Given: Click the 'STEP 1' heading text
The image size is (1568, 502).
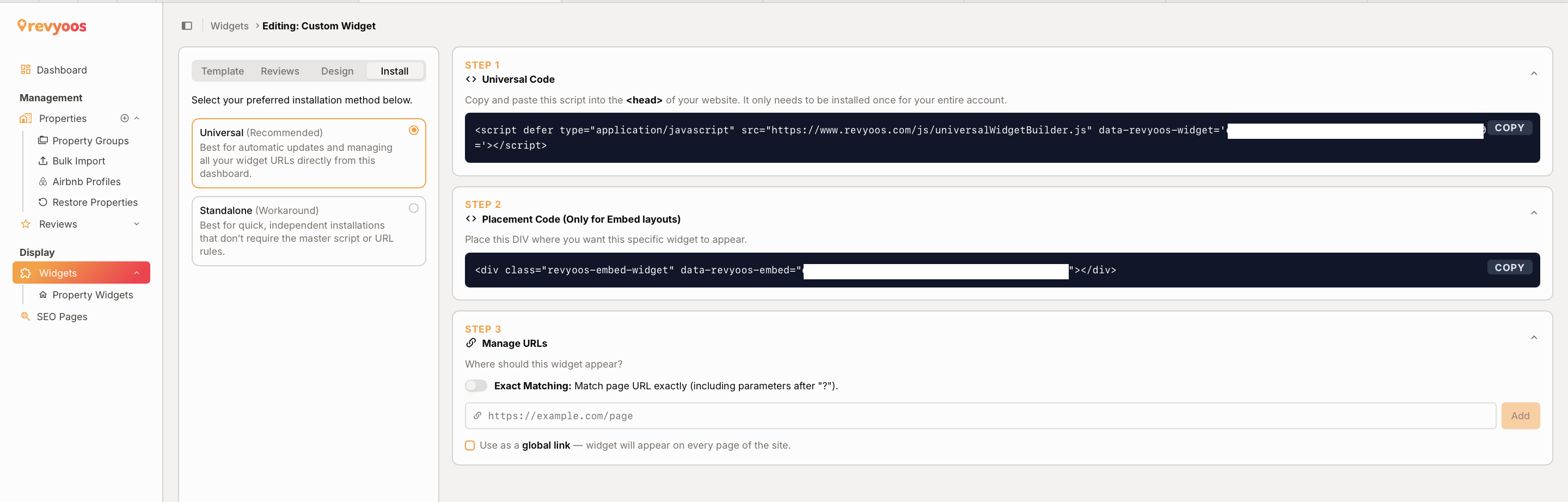Looking at the screenshot, I should tap(482, 65).
